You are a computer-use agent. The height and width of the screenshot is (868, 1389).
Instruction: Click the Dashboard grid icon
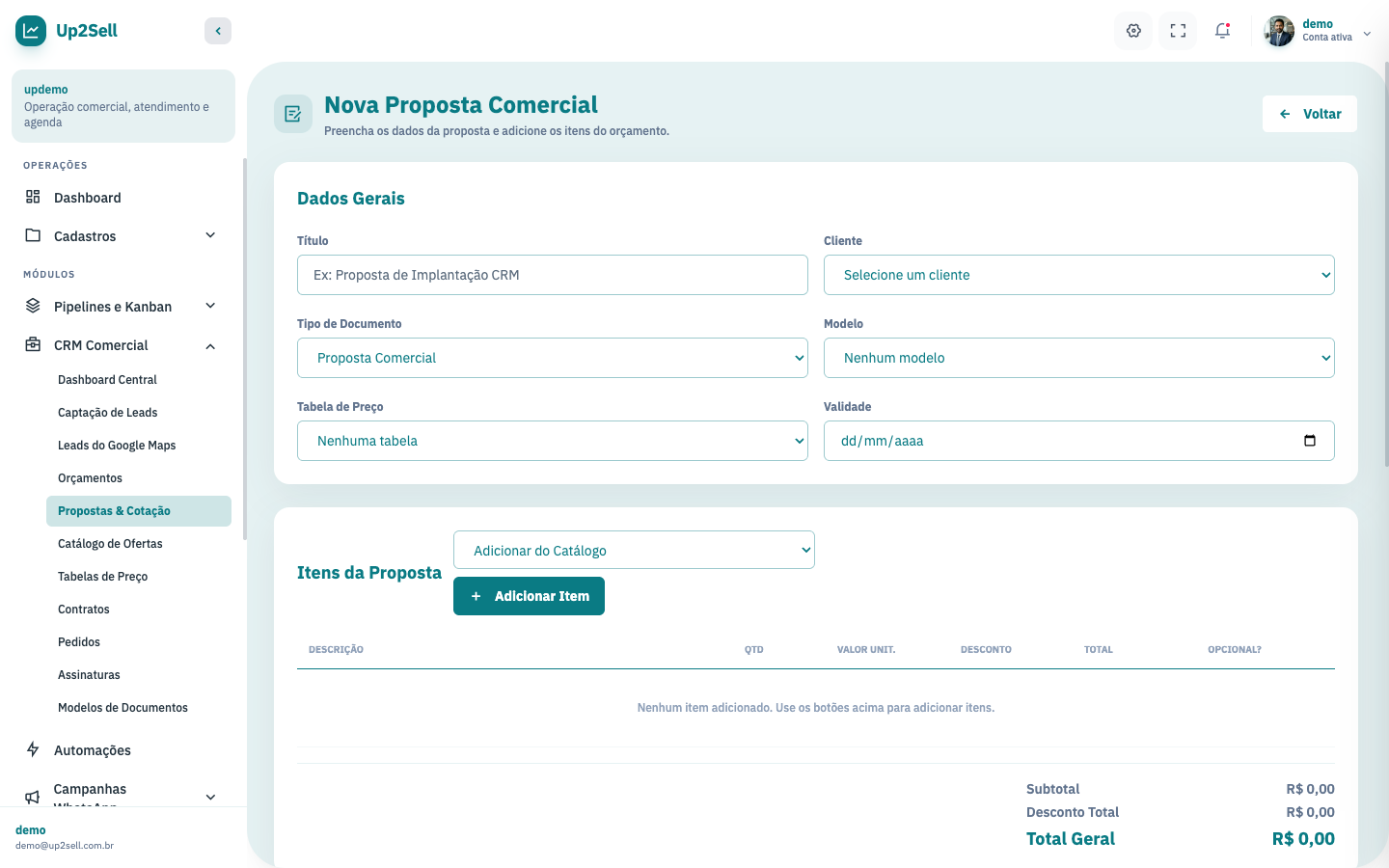click(x=33, y=197)
